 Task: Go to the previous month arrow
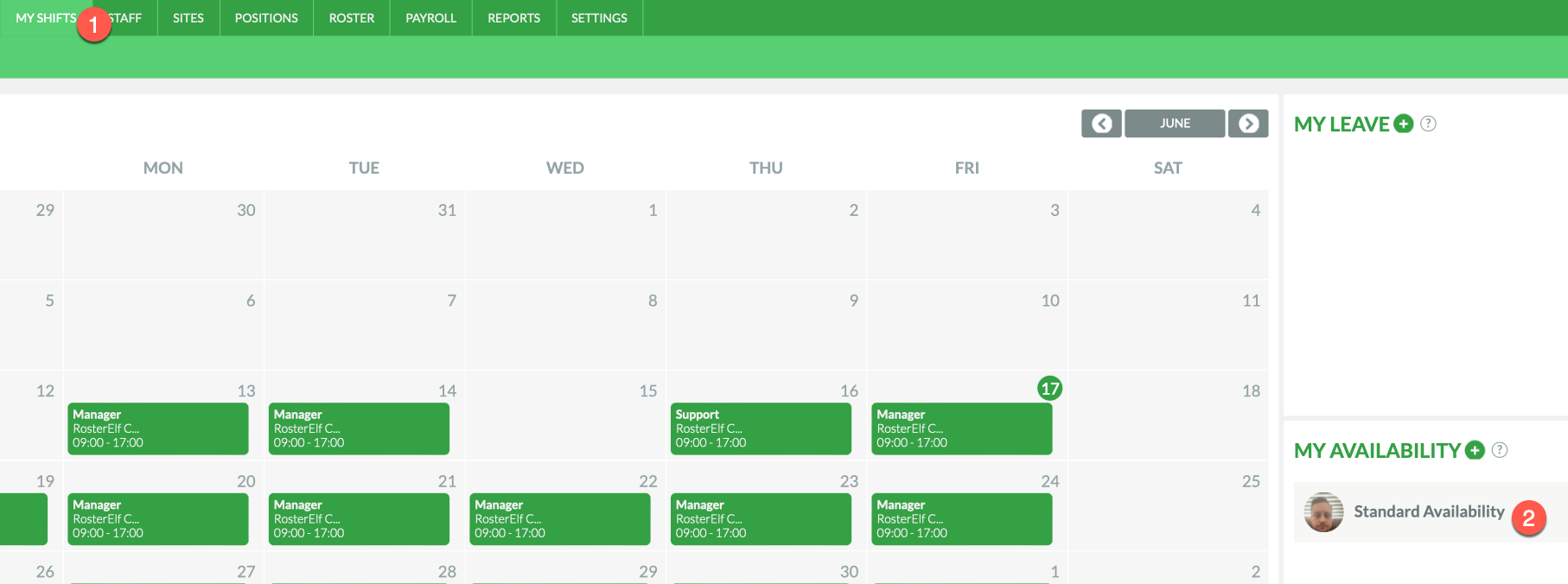pyautogui.click(x=1101, y=124)
